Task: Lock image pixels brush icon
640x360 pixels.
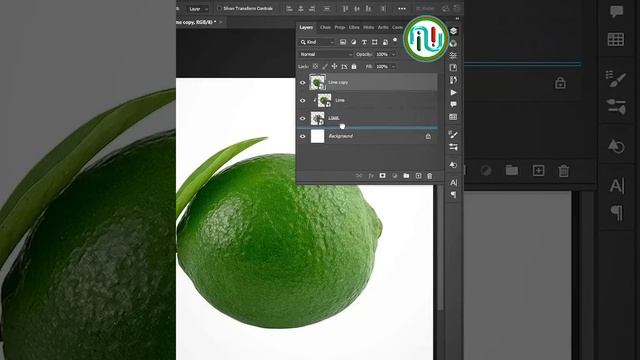Action: point(325,66)
